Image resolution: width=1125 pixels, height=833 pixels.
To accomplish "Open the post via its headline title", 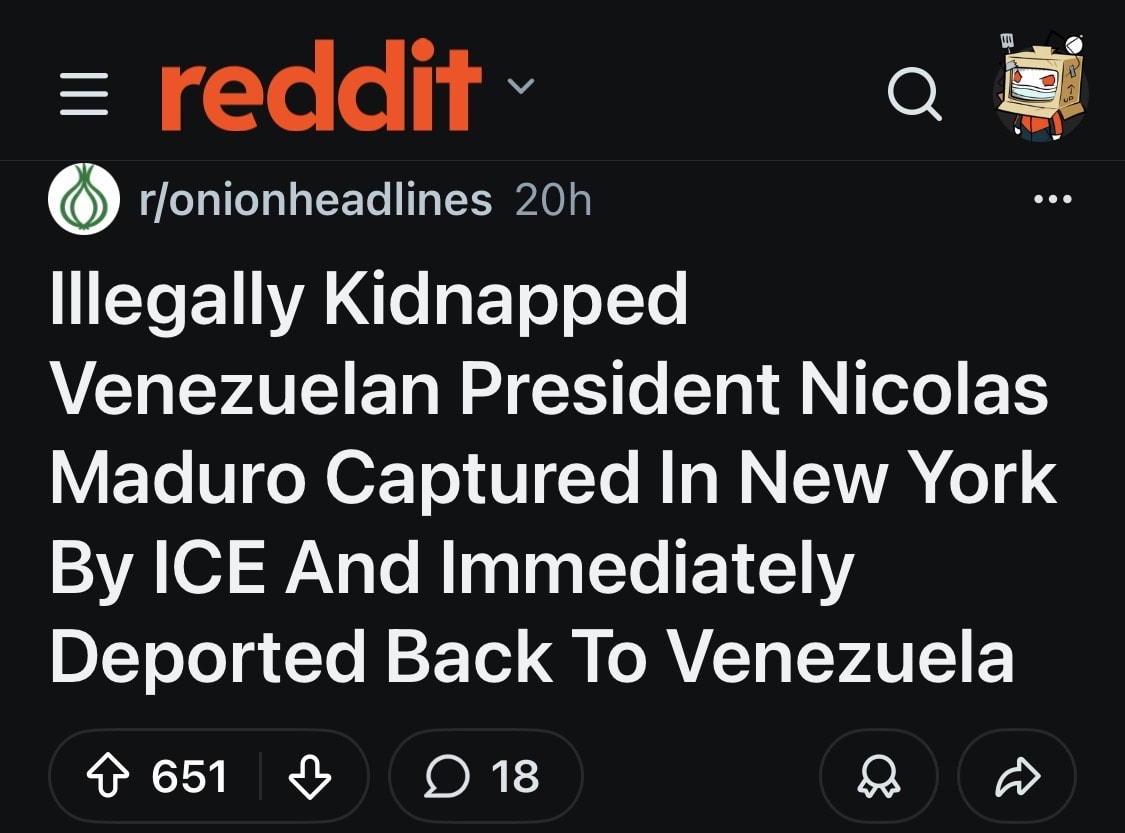I will (x=550, y=479).
